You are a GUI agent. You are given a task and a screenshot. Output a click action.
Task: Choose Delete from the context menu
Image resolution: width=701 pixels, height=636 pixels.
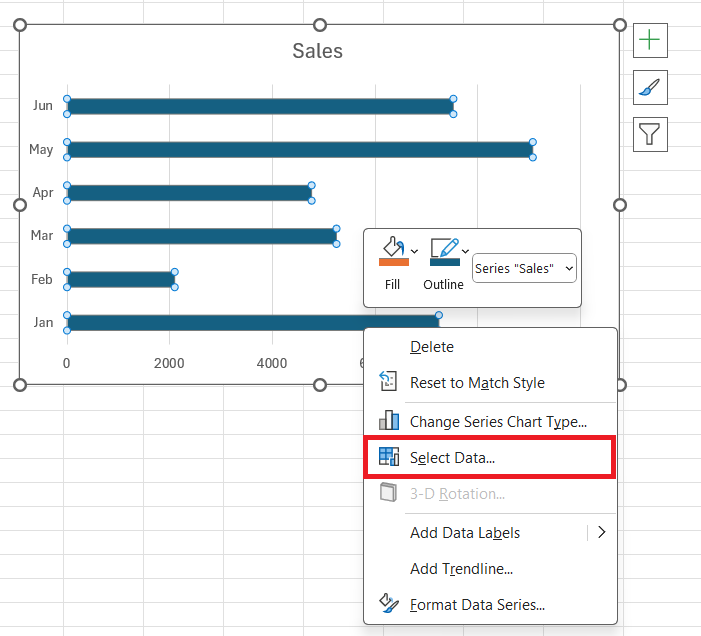[x=490, y=347]
